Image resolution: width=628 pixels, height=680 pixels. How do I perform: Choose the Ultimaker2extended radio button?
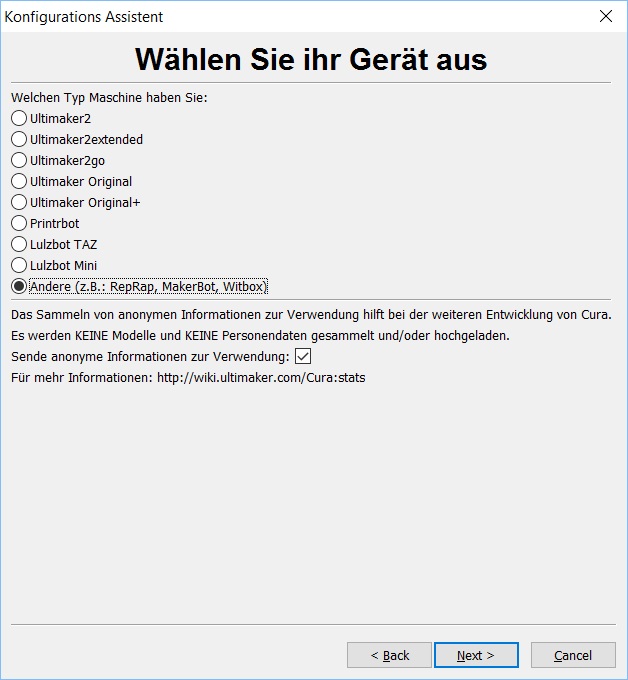(x=19, y=139)
